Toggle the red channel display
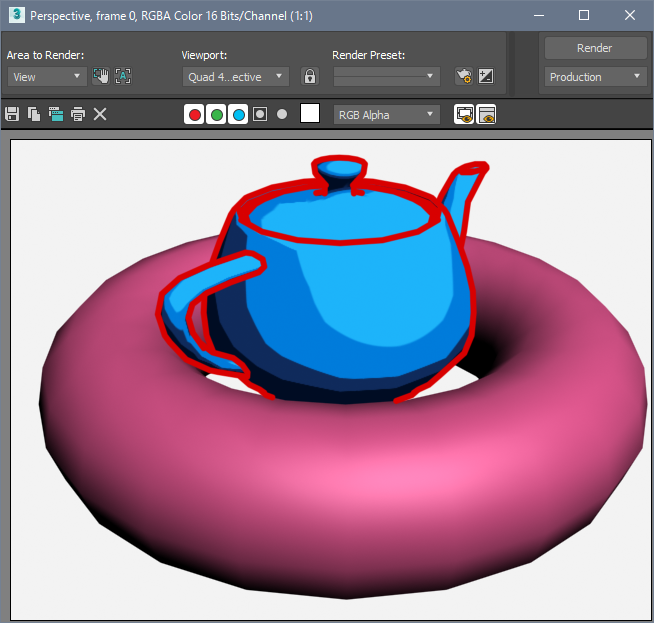 [194, 115]
